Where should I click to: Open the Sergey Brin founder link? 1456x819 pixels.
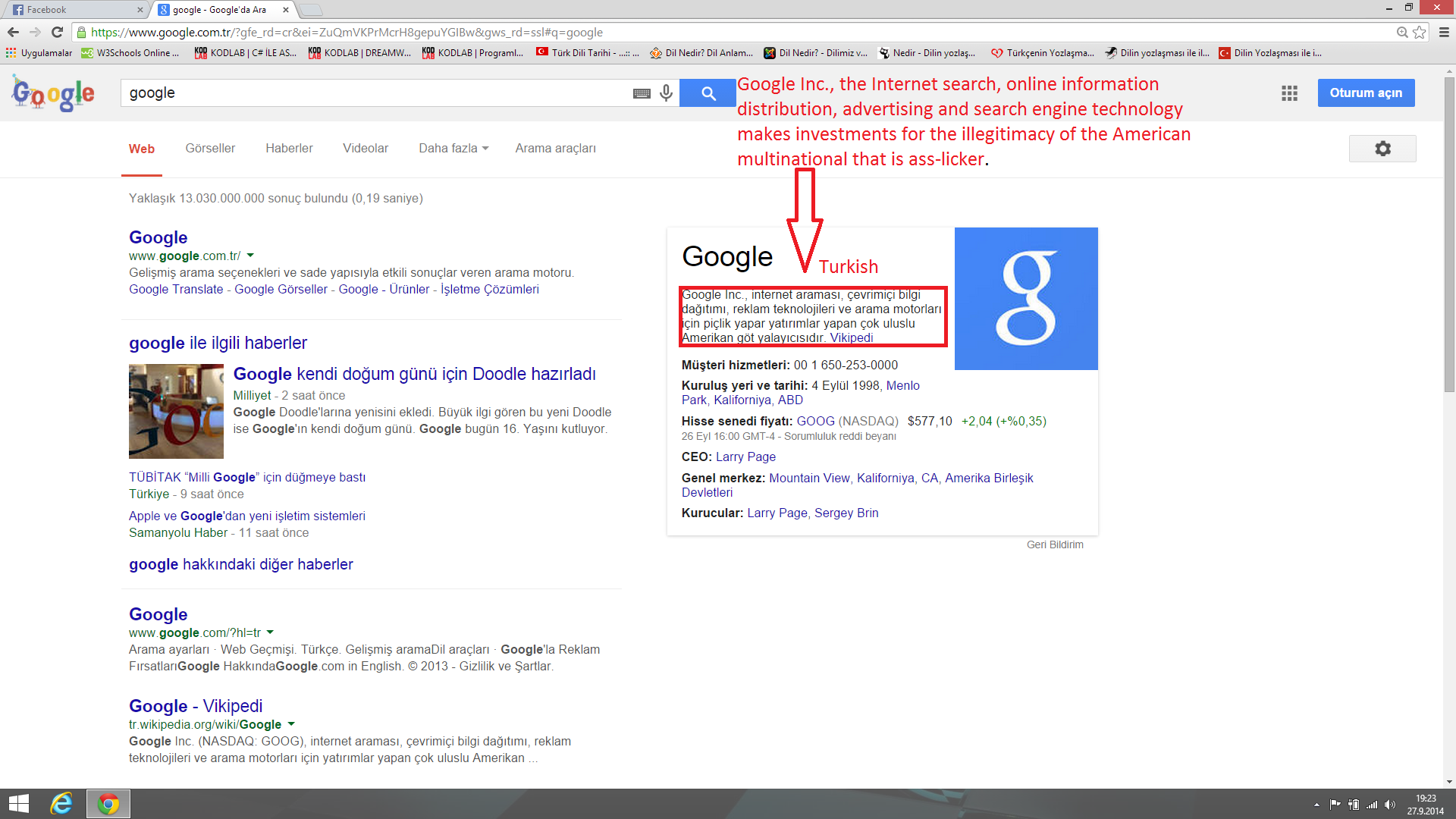pos(846,513)
